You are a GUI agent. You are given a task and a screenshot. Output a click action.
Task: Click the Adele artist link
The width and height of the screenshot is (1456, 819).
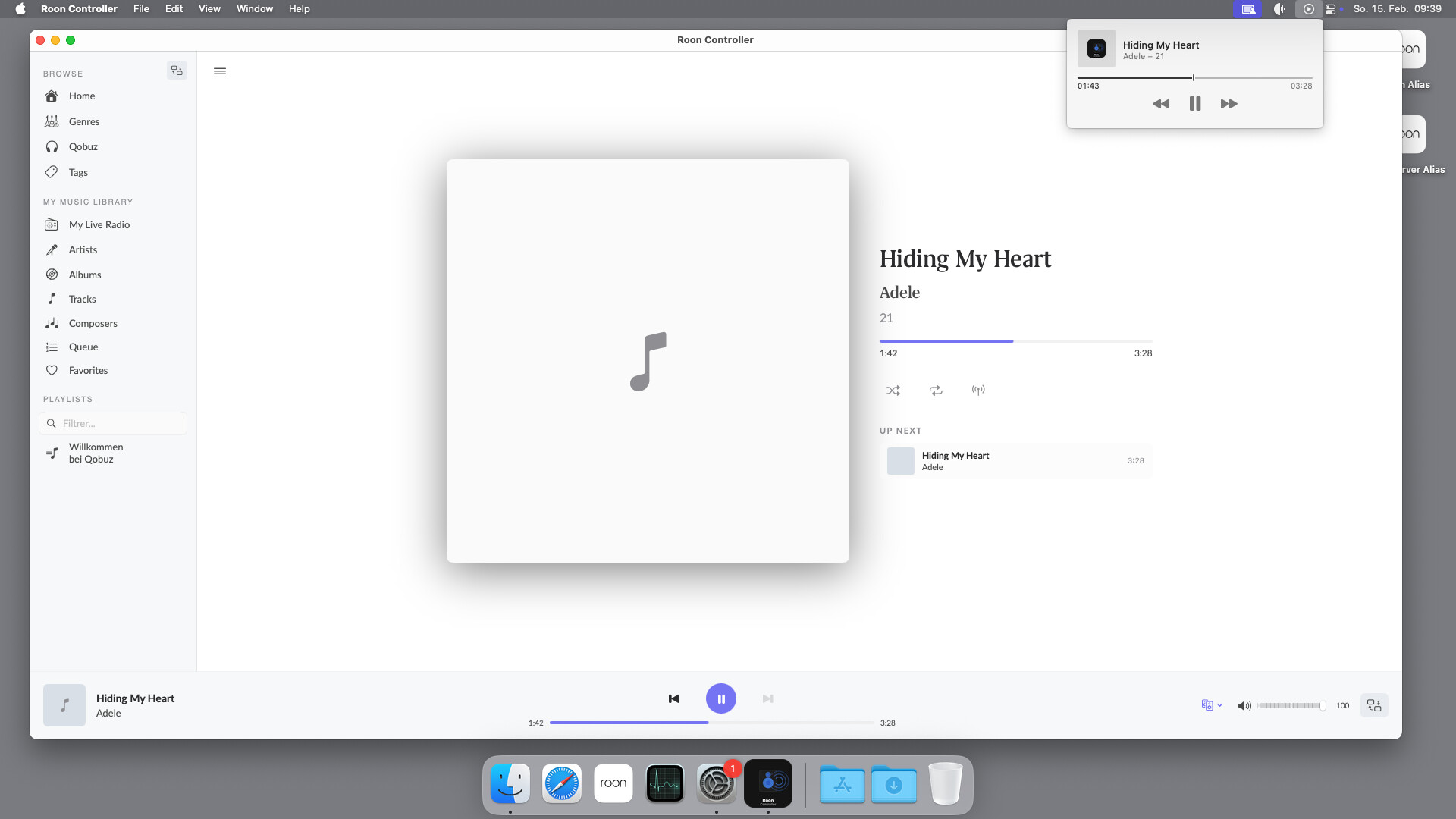(899, 293)
